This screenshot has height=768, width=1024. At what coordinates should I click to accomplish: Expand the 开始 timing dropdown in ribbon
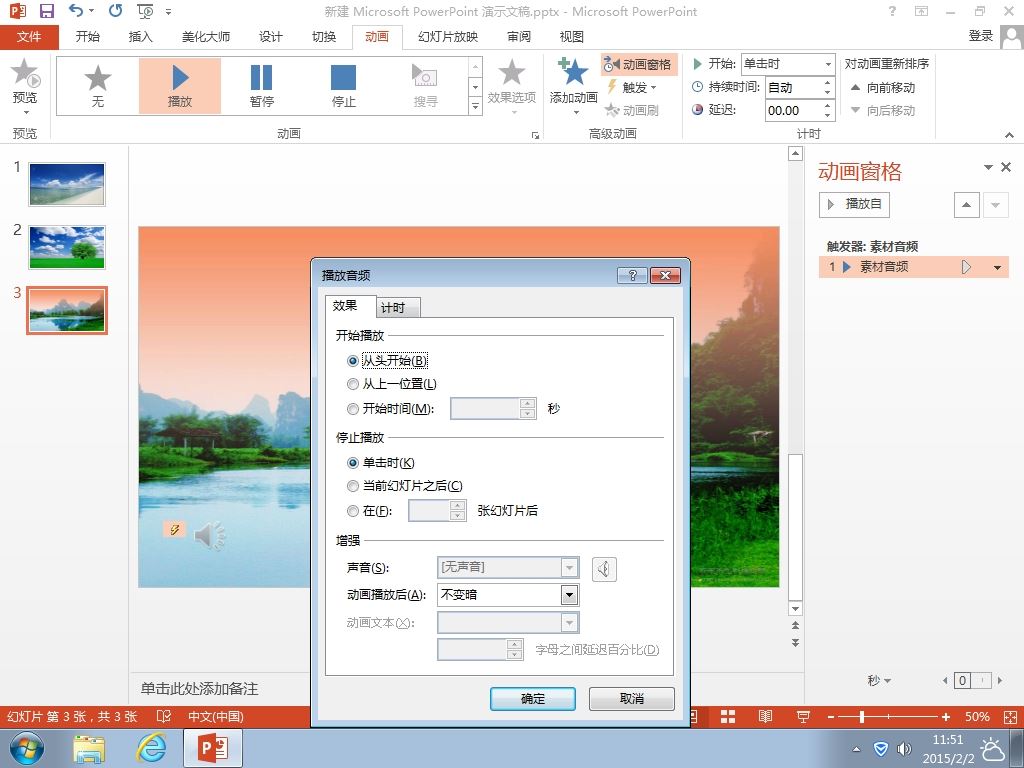828,64
